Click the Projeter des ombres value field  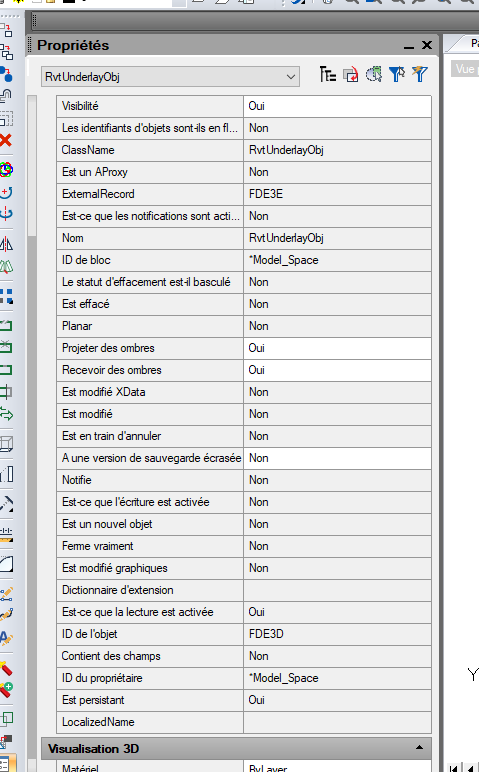(337, 348)
